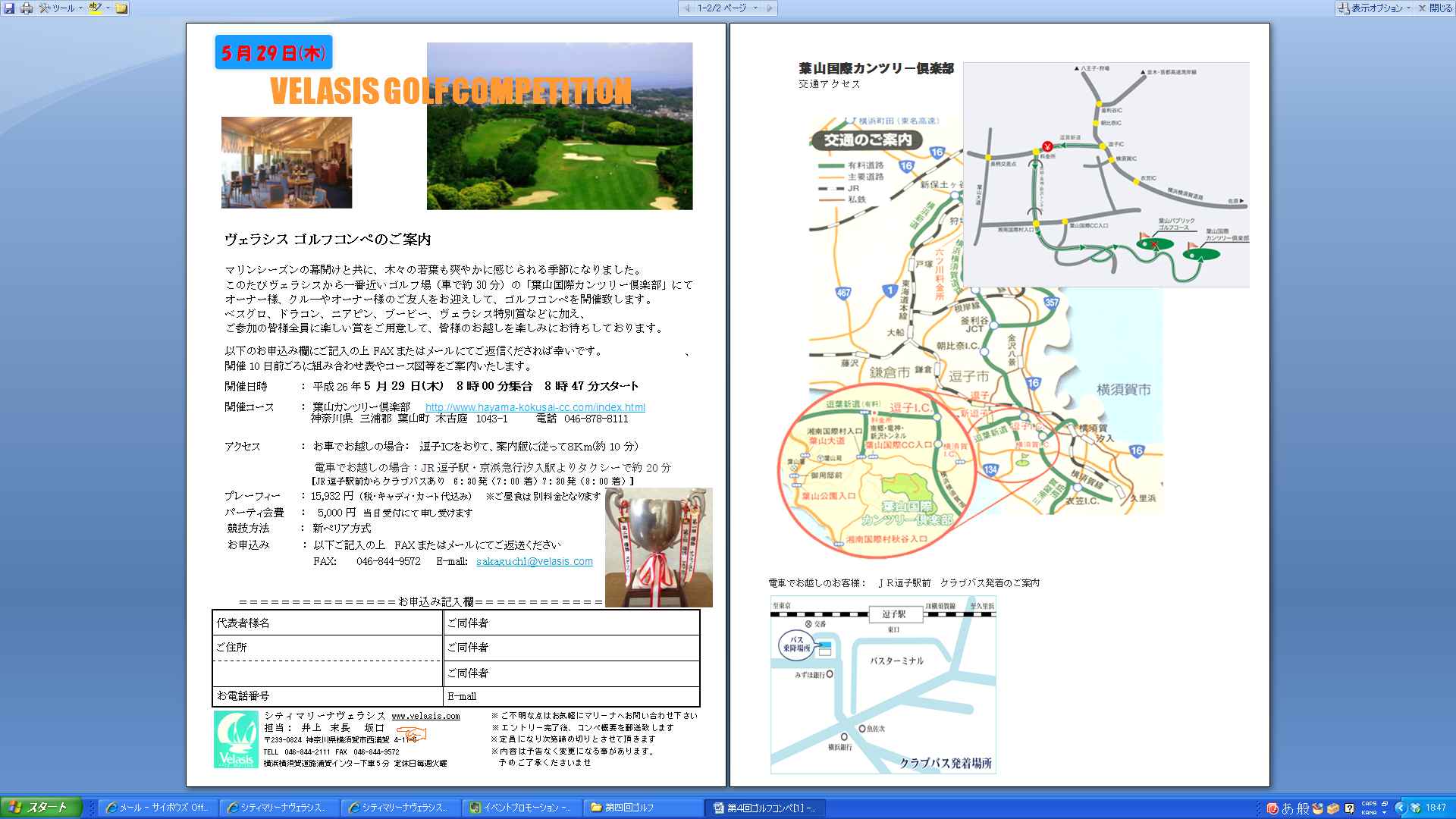Click 閉じる to close reading view
This screenshot has height=819, width=1456.
(x=1436, y=8)
